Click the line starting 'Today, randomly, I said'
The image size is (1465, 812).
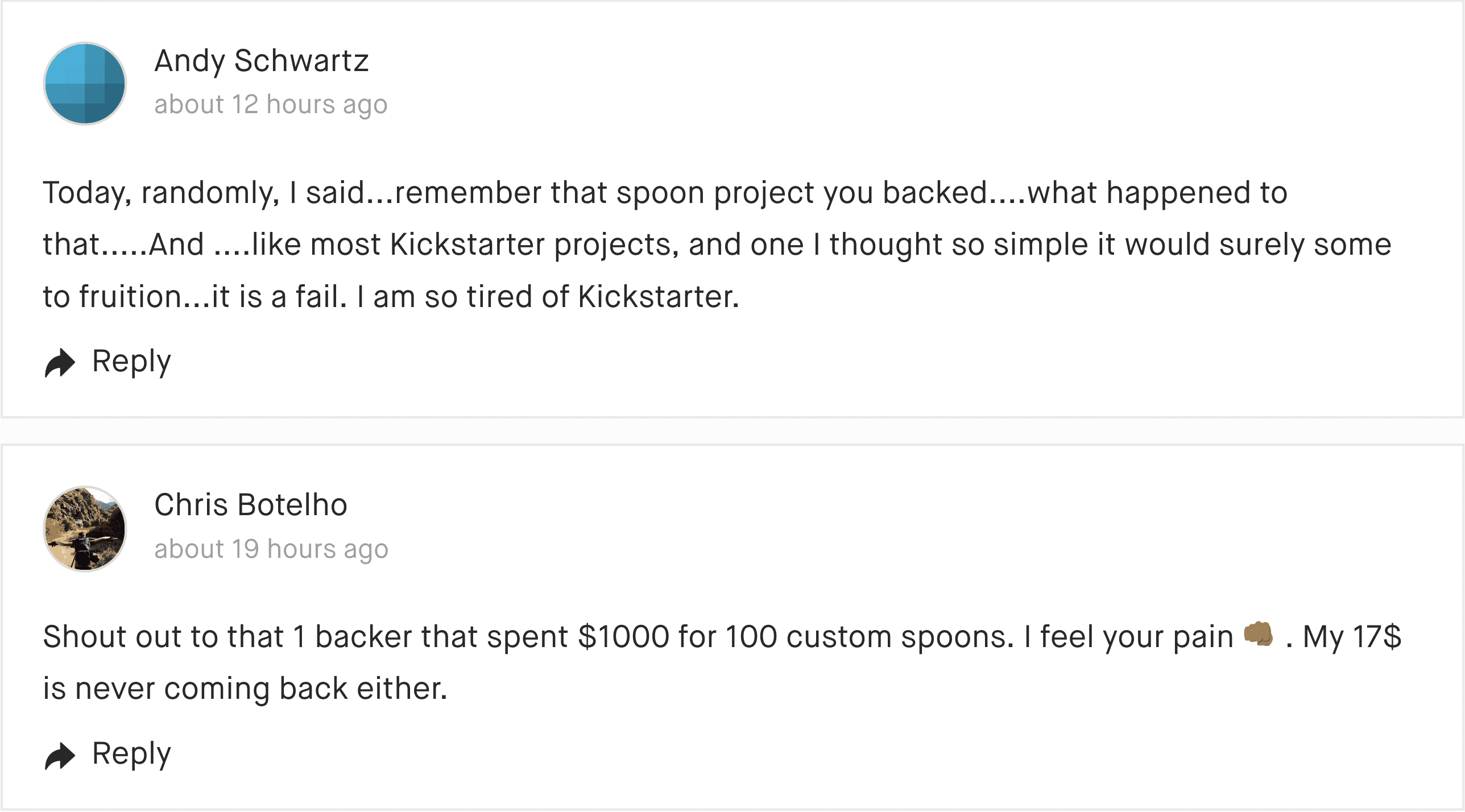[665, 193]
